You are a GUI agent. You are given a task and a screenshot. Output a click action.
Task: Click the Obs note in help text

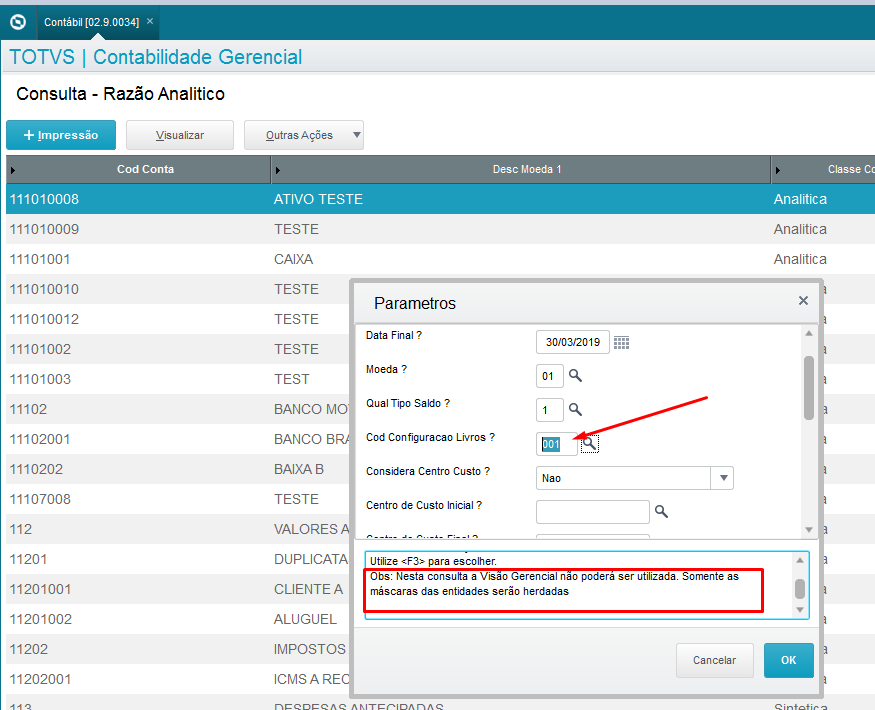click(x=554, y=584)
